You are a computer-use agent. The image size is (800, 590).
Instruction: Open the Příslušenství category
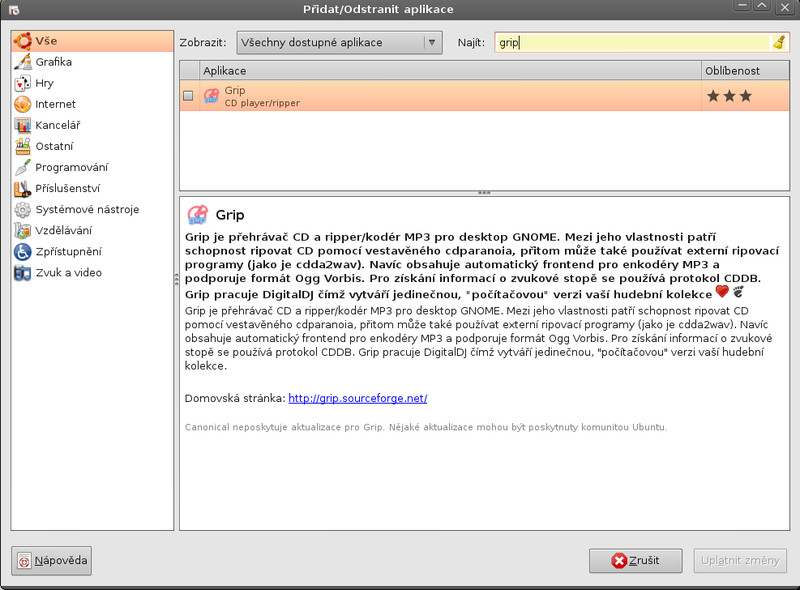(x=92, y=188)
